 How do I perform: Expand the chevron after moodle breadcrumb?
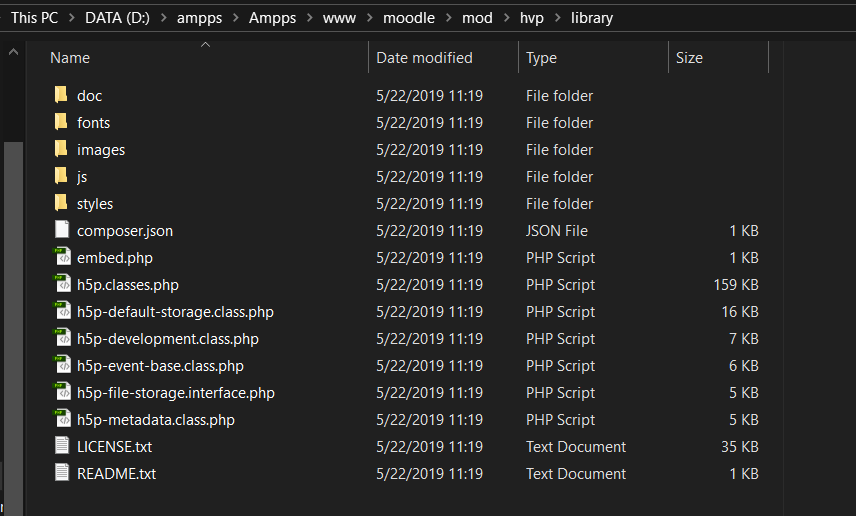click(x=448, y=18)
